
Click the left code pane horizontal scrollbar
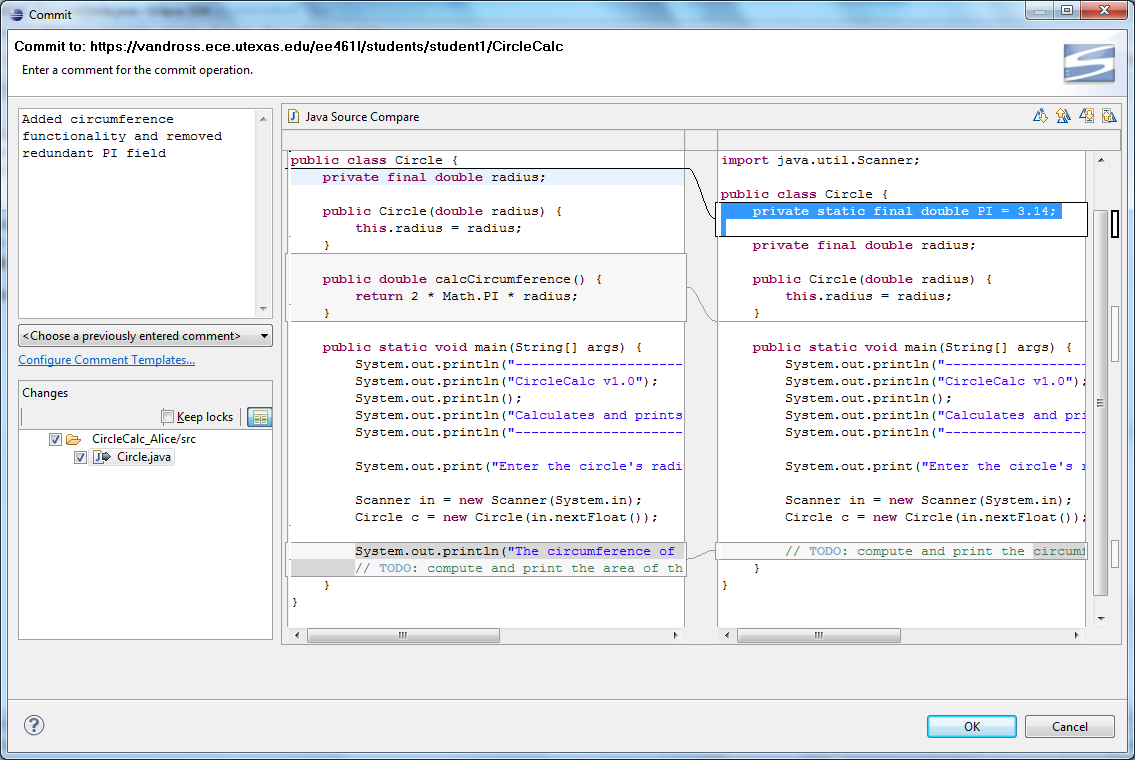coord(403,635)
